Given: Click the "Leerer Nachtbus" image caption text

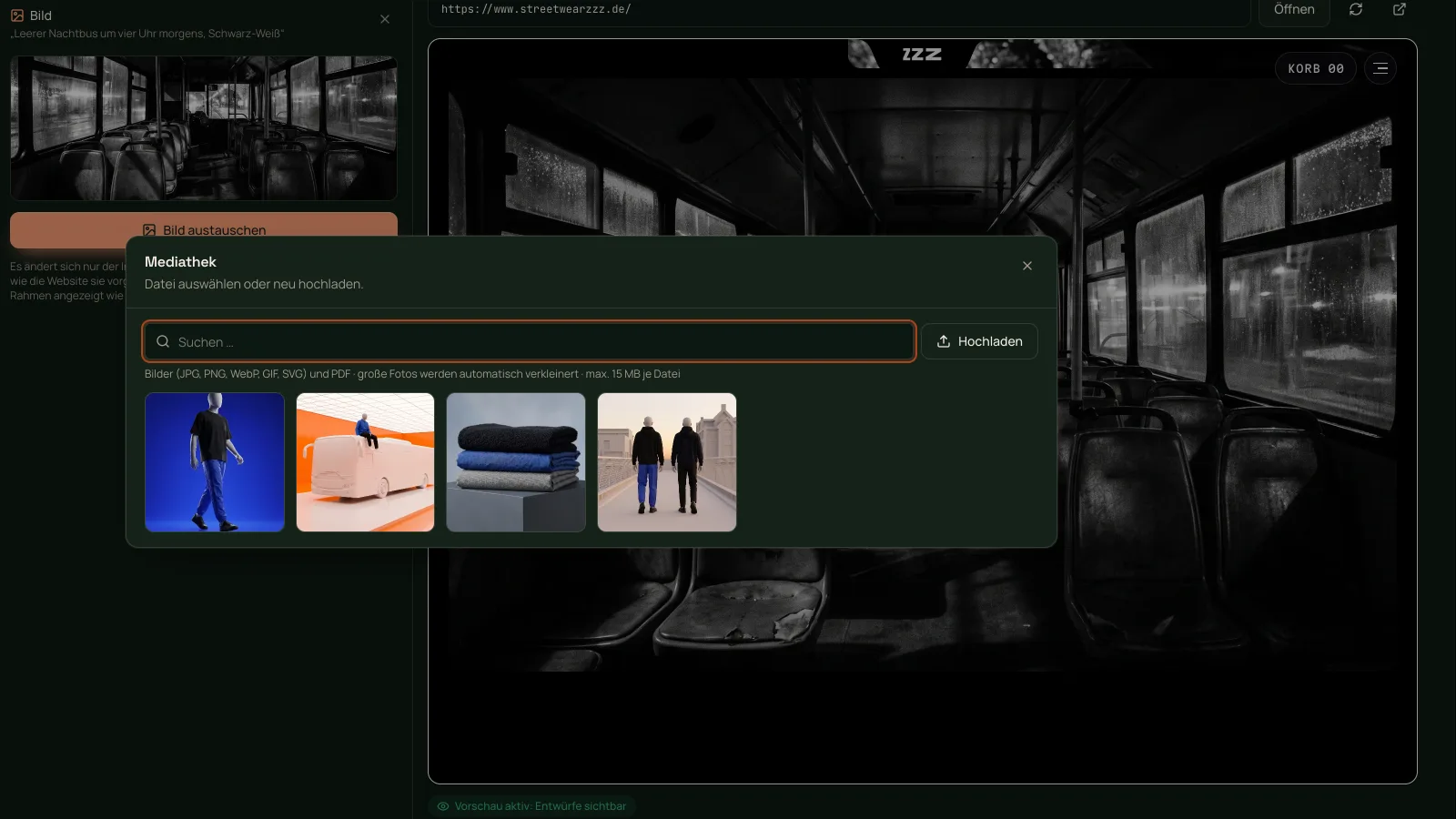Looking at the screenshot, I should tap(147, 34).
